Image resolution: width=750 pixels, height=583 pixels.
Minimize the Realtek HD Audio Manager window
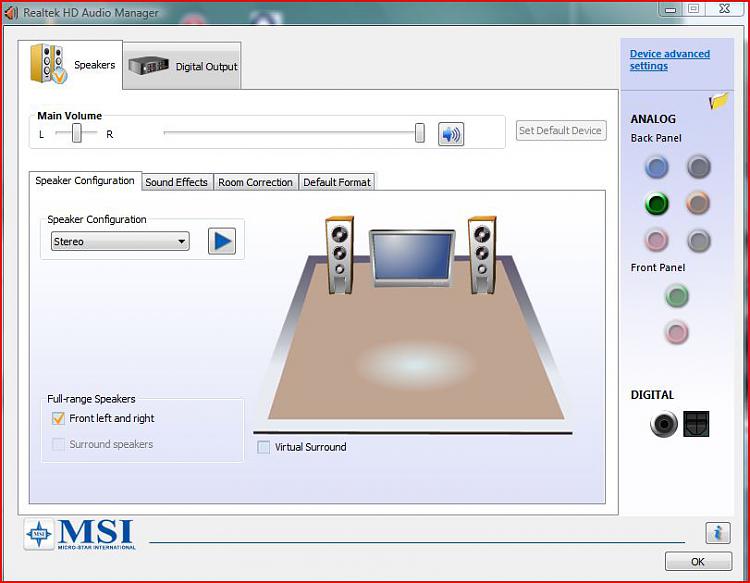pos(670,9)
